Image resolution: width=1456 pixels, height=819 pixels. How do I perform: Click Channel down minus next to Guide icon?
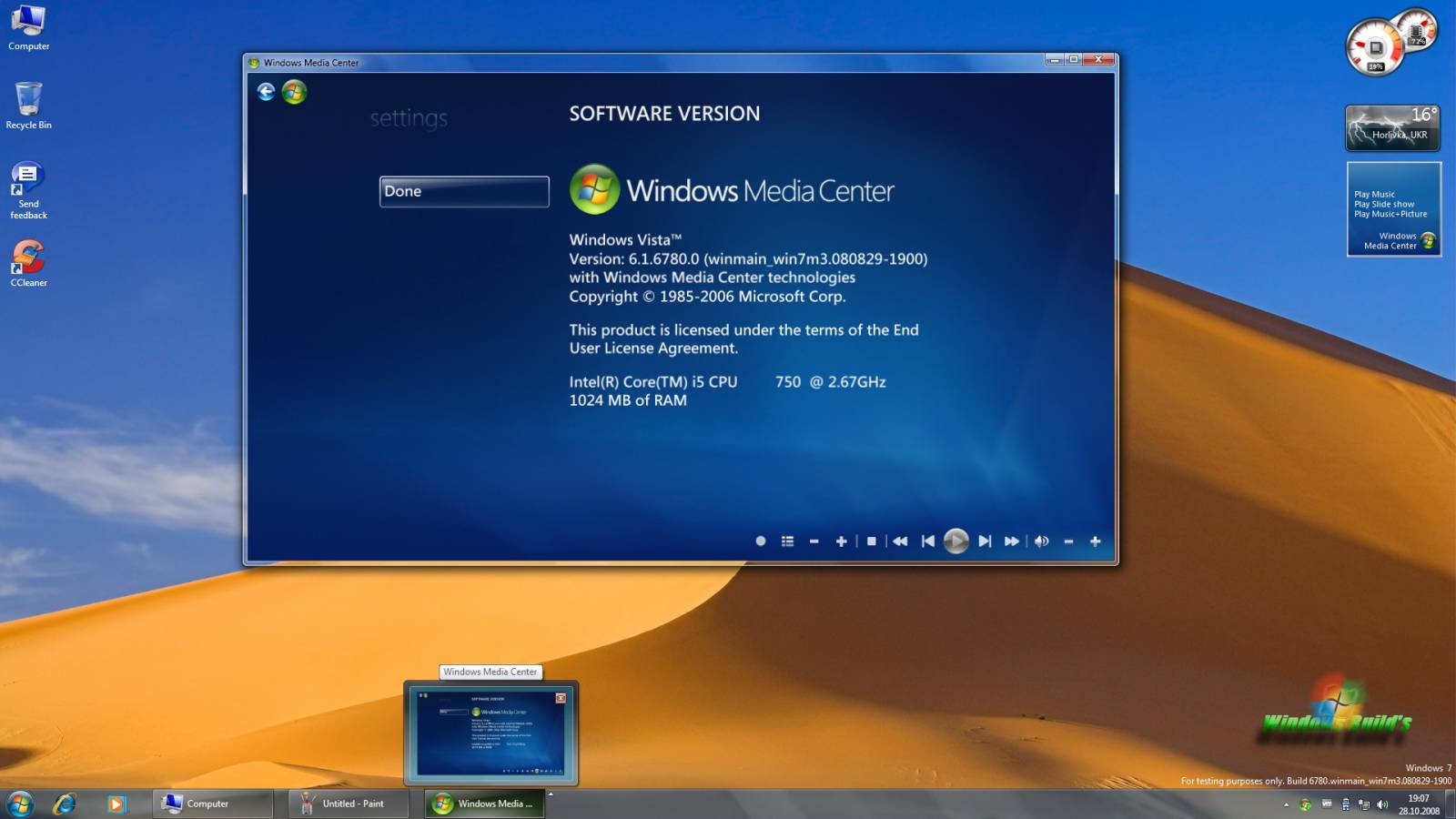[814, 541]
